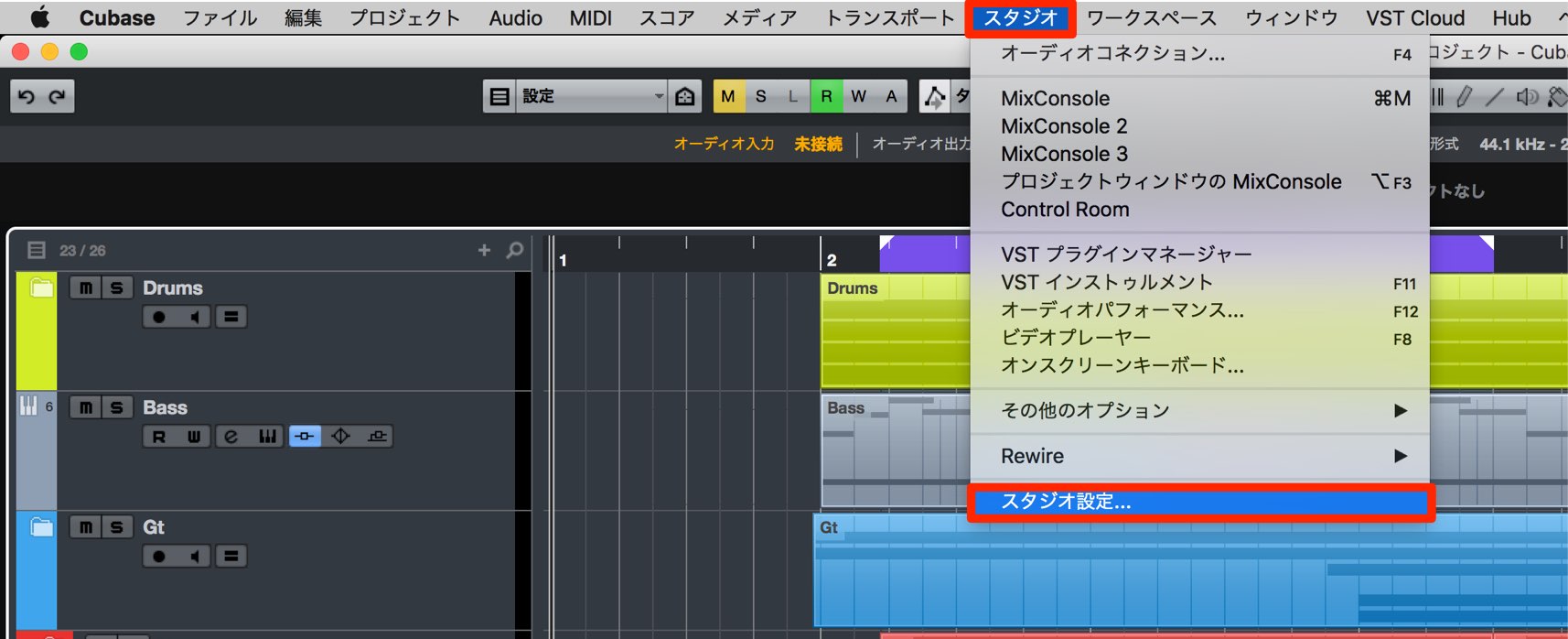Toggle global Read R automation button
Image resolution: width=1568 pixels, height=639 pixels.
click(x=826, y=96)
